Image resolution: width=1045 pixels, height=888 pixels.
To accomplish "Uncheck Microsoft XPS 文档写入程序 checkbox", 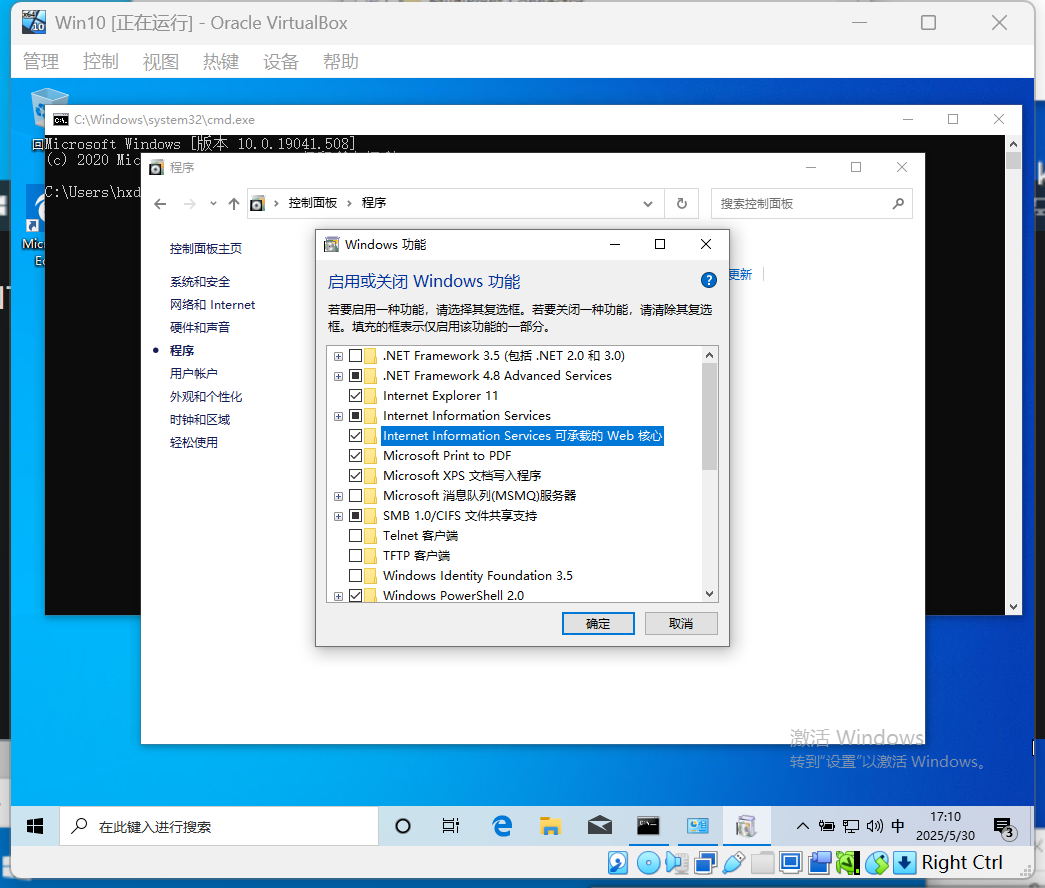I will 355,476.
